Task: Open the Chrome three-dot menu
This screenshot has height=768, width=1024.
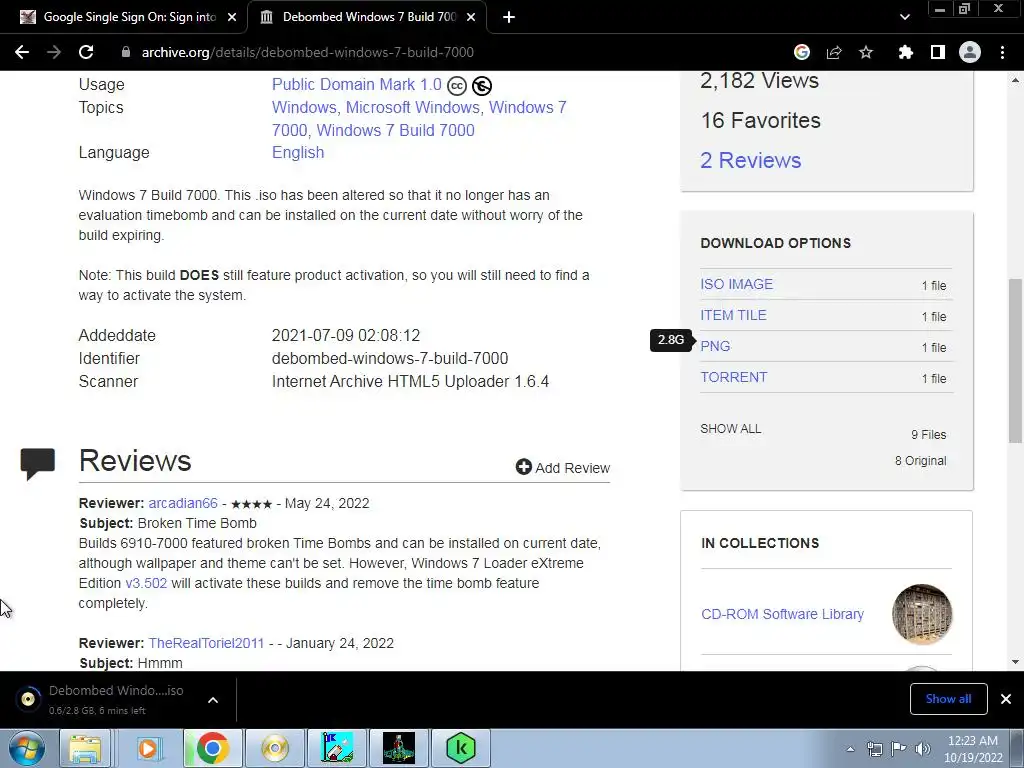Action: pyautogui.click(x=1002, y=52)
